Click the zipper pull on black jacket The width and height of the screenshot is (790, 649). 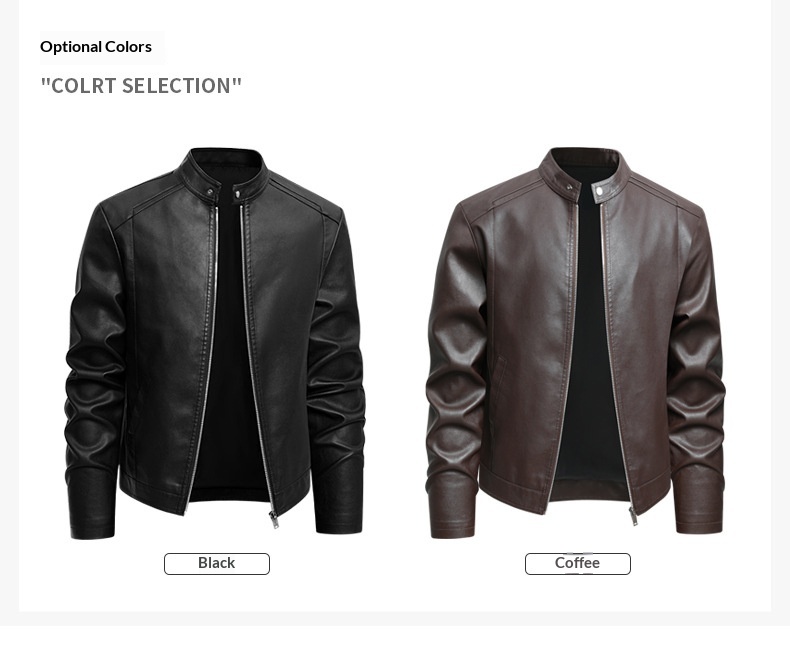tap(274, 520)
